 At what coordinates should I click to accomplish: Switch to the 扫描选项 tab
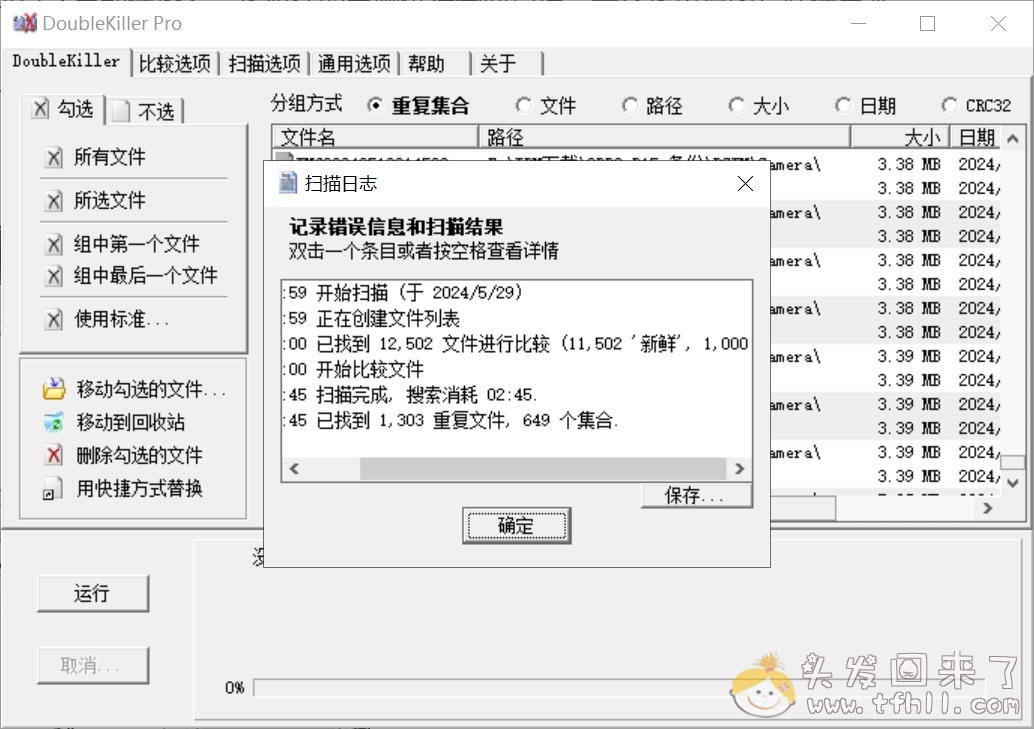point(264,64)
